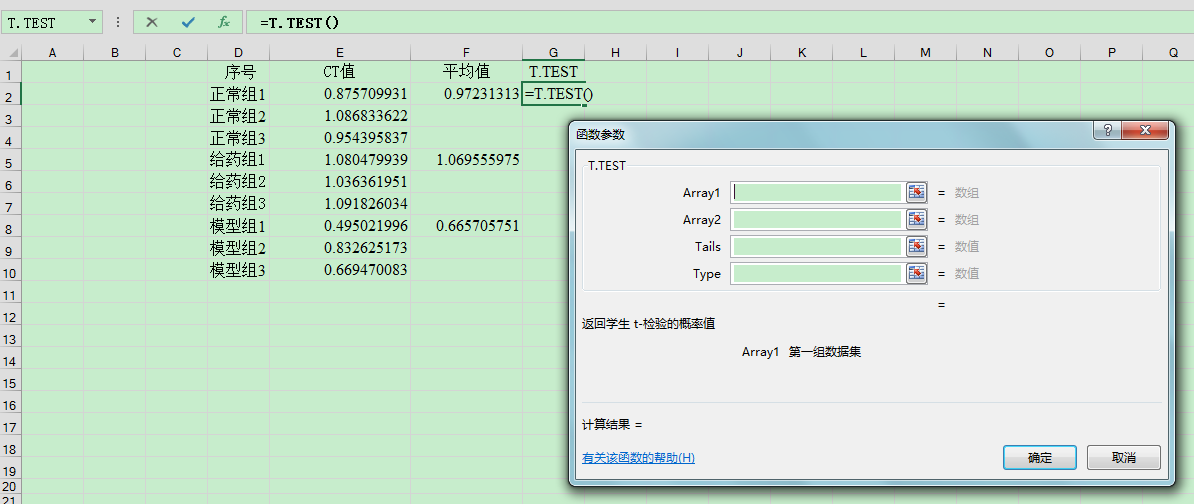Click into the Array1 input field

[x=817, y=193]
